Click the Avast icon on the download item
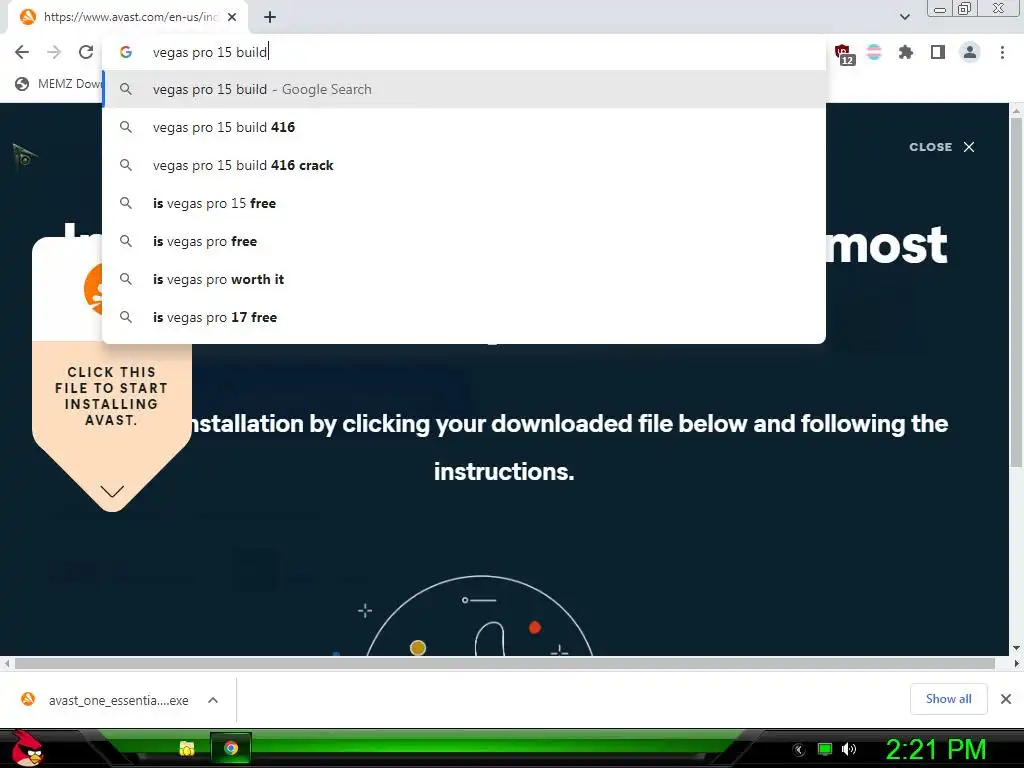The height and width of the screenshot is (768, 1024). coord(28,699)
